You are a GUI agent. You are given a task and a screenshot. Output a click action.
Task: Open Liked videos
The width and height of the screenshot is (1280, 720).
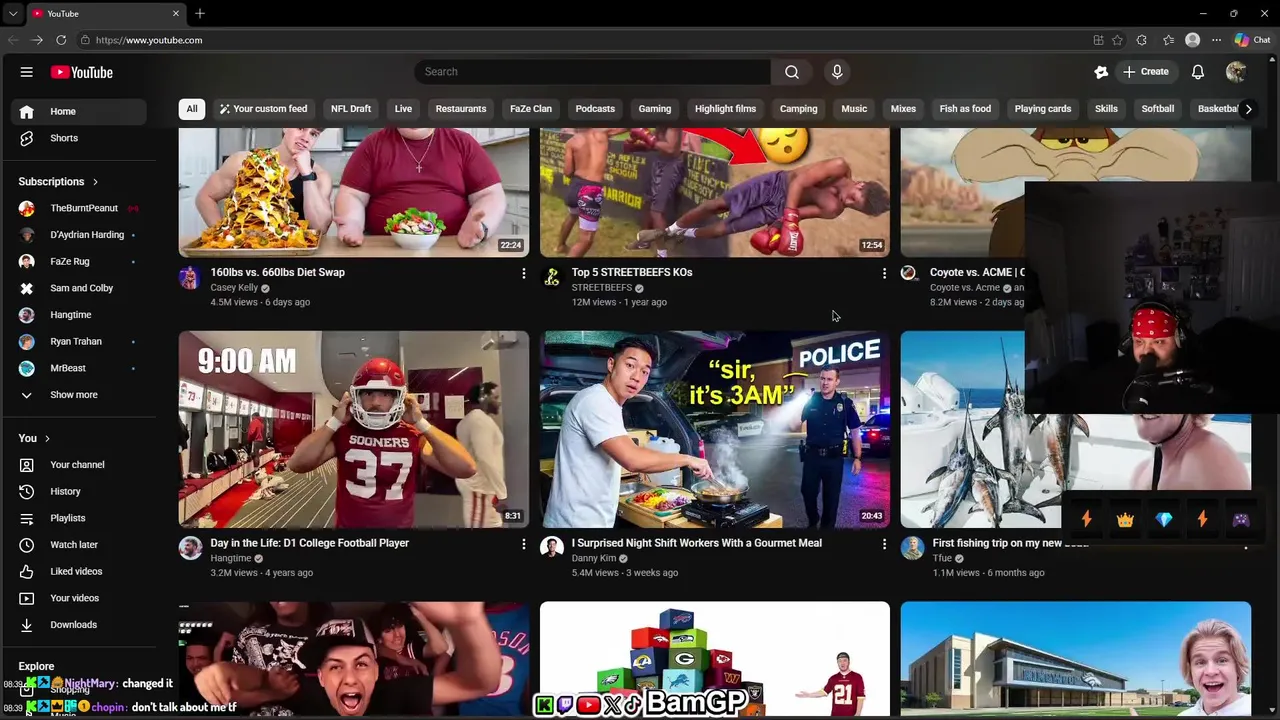point(78,571)
